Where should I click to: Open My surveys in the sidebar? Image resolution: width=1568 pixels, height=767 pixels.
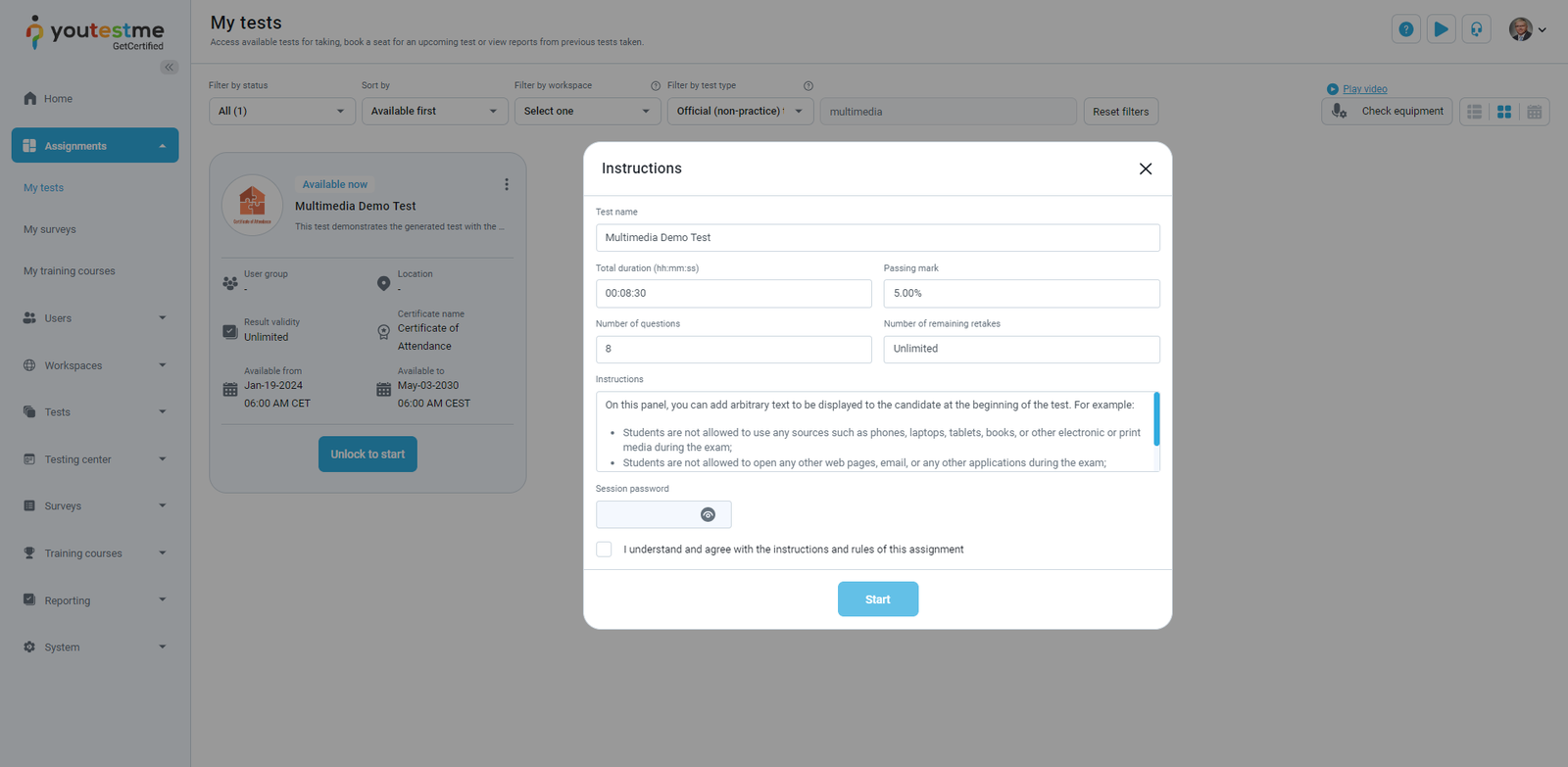(50, 230)
